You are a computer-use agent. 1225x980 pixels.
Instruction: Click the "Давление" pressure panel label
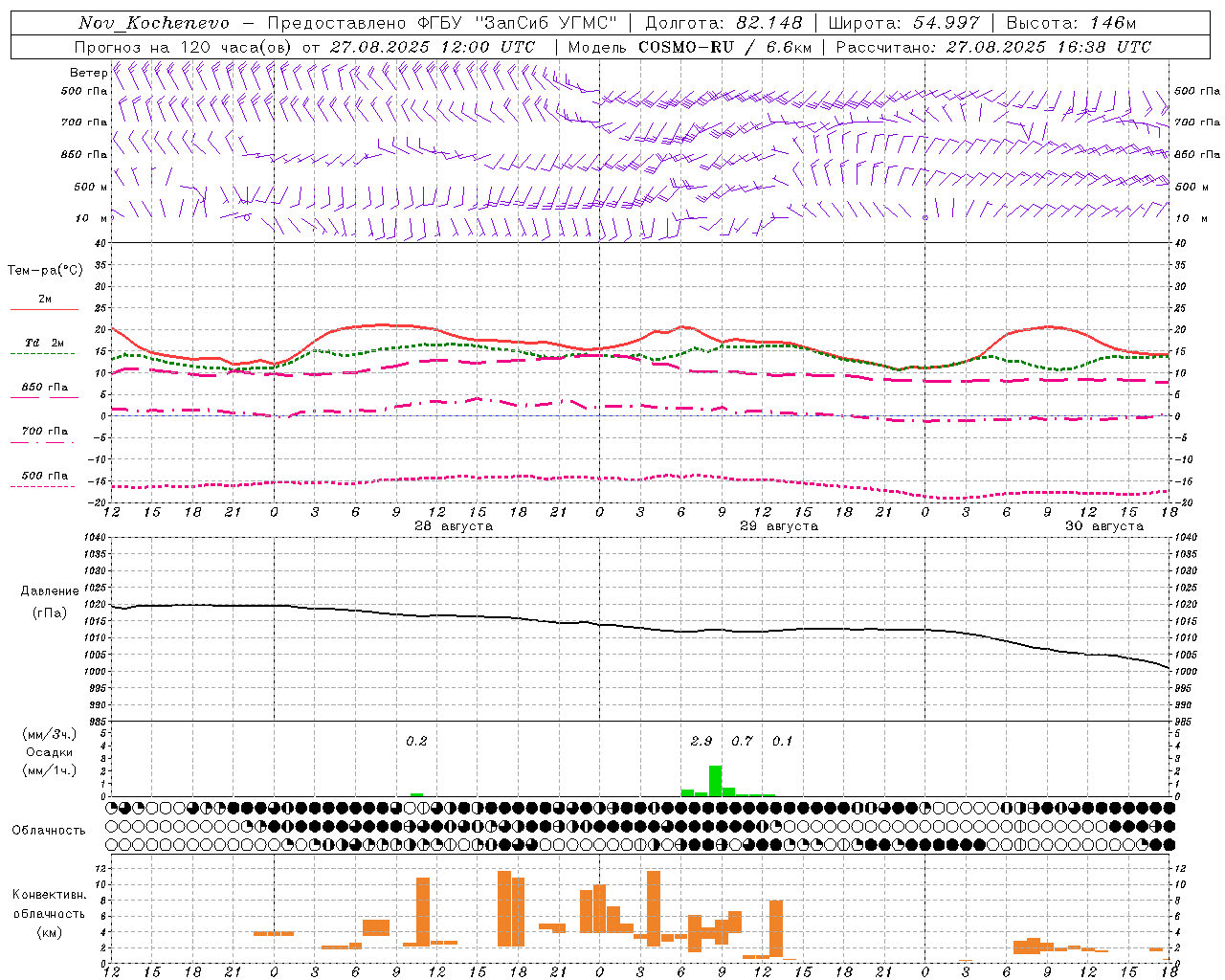coord(50,591)
